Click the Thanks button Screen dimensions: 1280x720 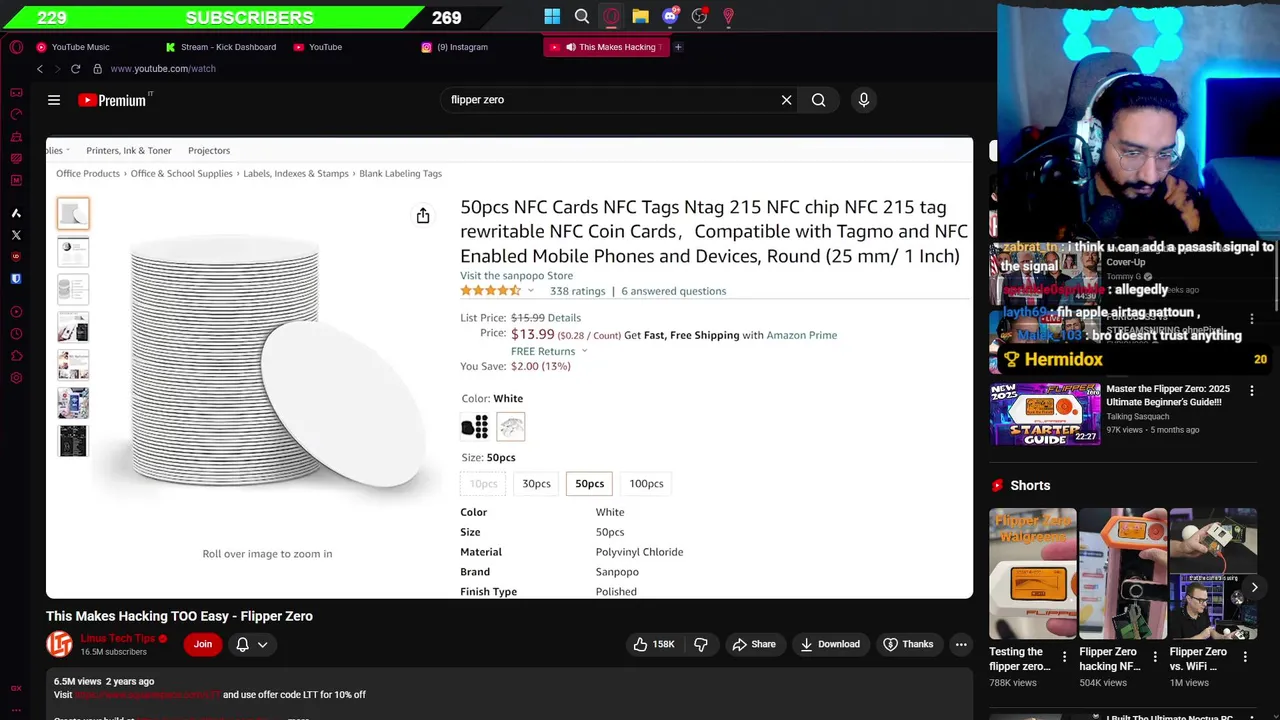tap(908, 644)
